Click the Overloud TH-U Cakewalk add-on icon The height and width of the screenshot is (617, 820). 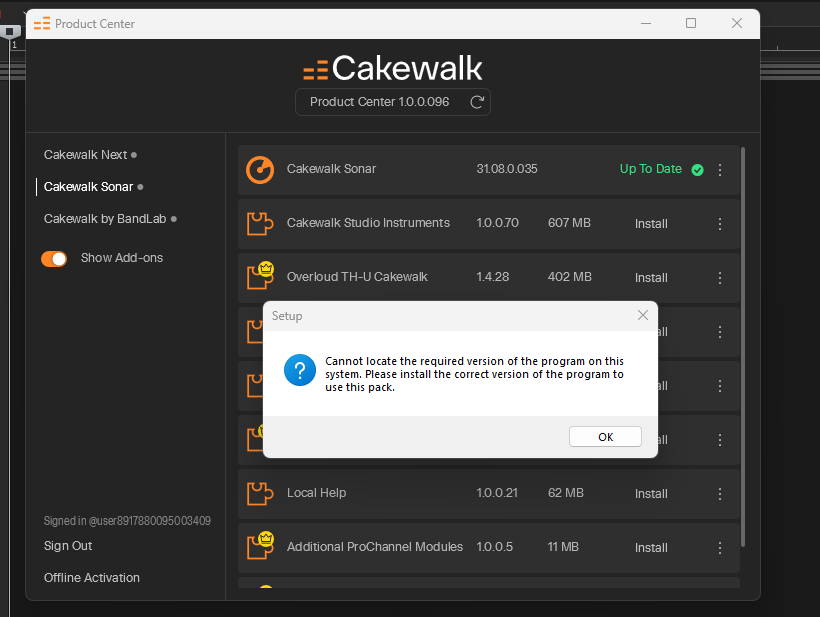pyautogui.click(x=260, y=276)
